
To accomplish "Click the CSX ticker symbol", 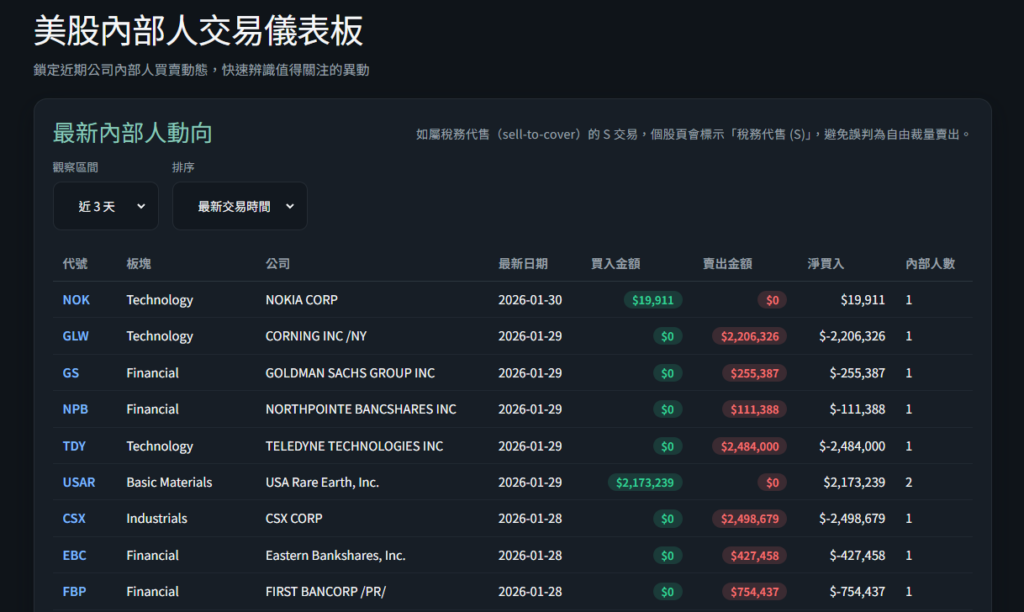I will [75, 519].
